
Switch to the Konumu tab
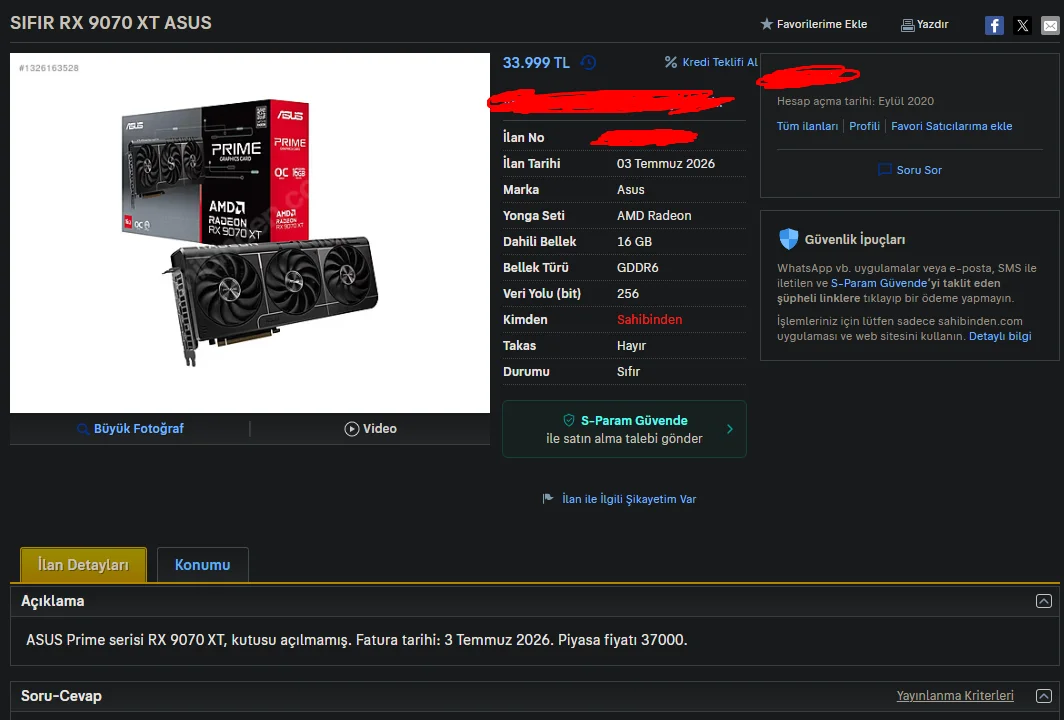click(202, 565)
